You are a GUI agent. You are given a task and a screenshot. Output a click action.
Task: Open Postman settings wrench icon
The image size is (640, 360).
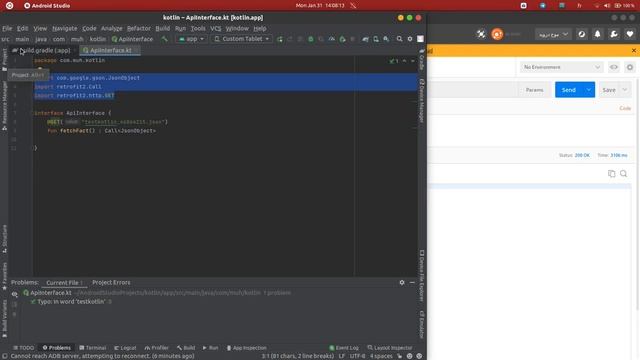(x=614, y=34)
